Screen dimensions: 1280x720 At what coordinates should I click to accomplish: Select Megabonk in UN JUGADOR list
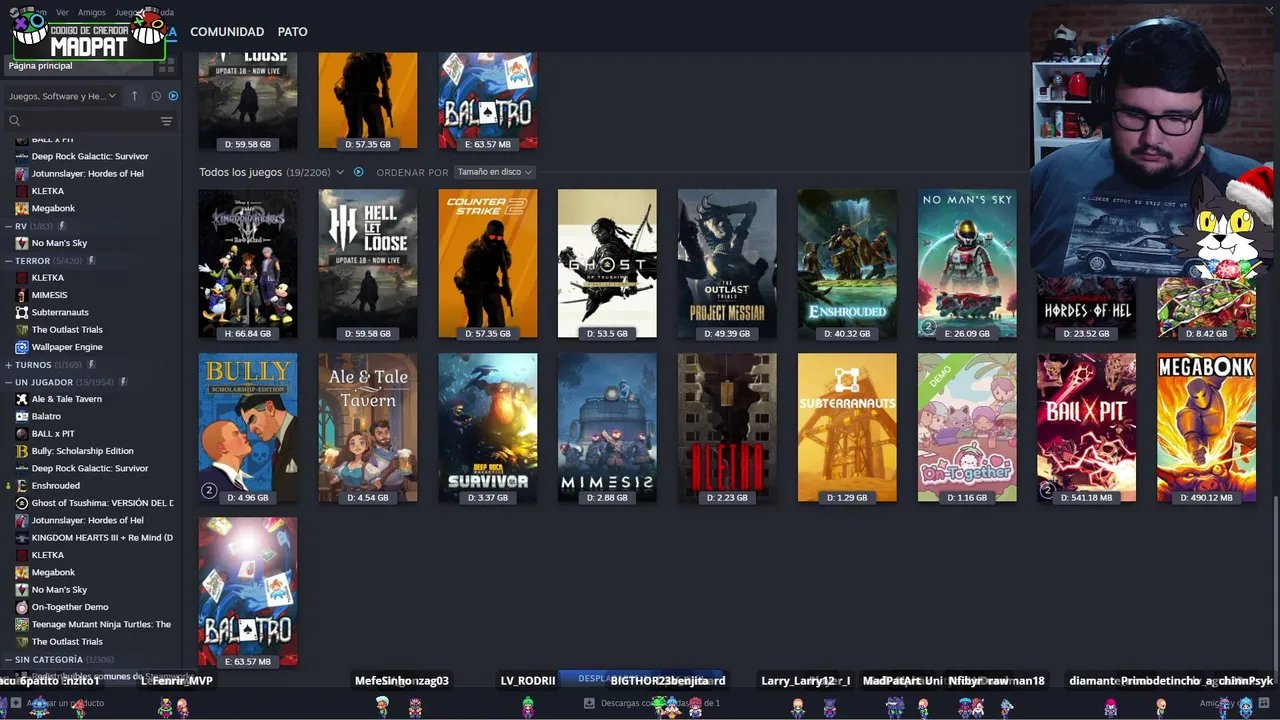coord(53,572)
